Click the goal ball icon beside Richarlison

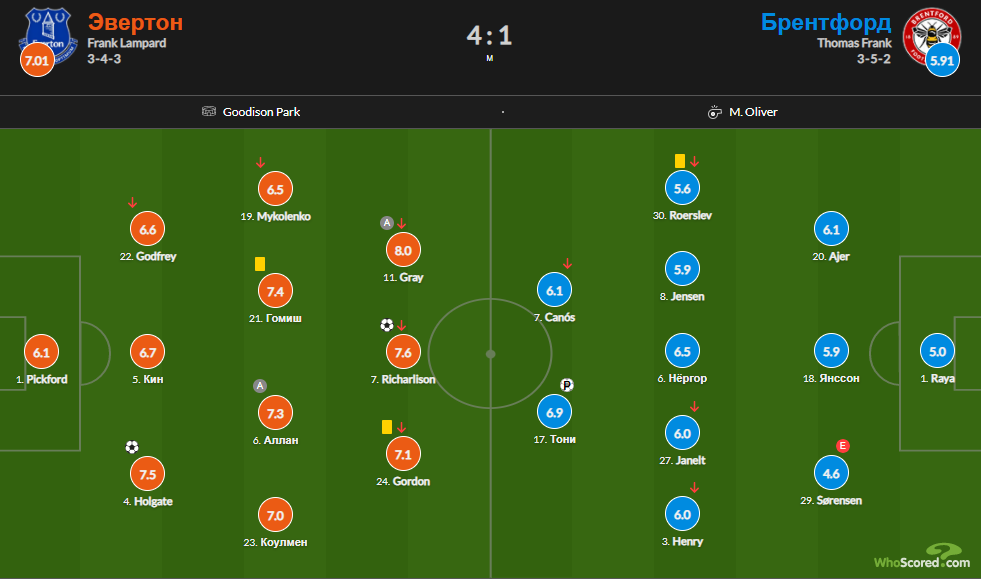386,325
